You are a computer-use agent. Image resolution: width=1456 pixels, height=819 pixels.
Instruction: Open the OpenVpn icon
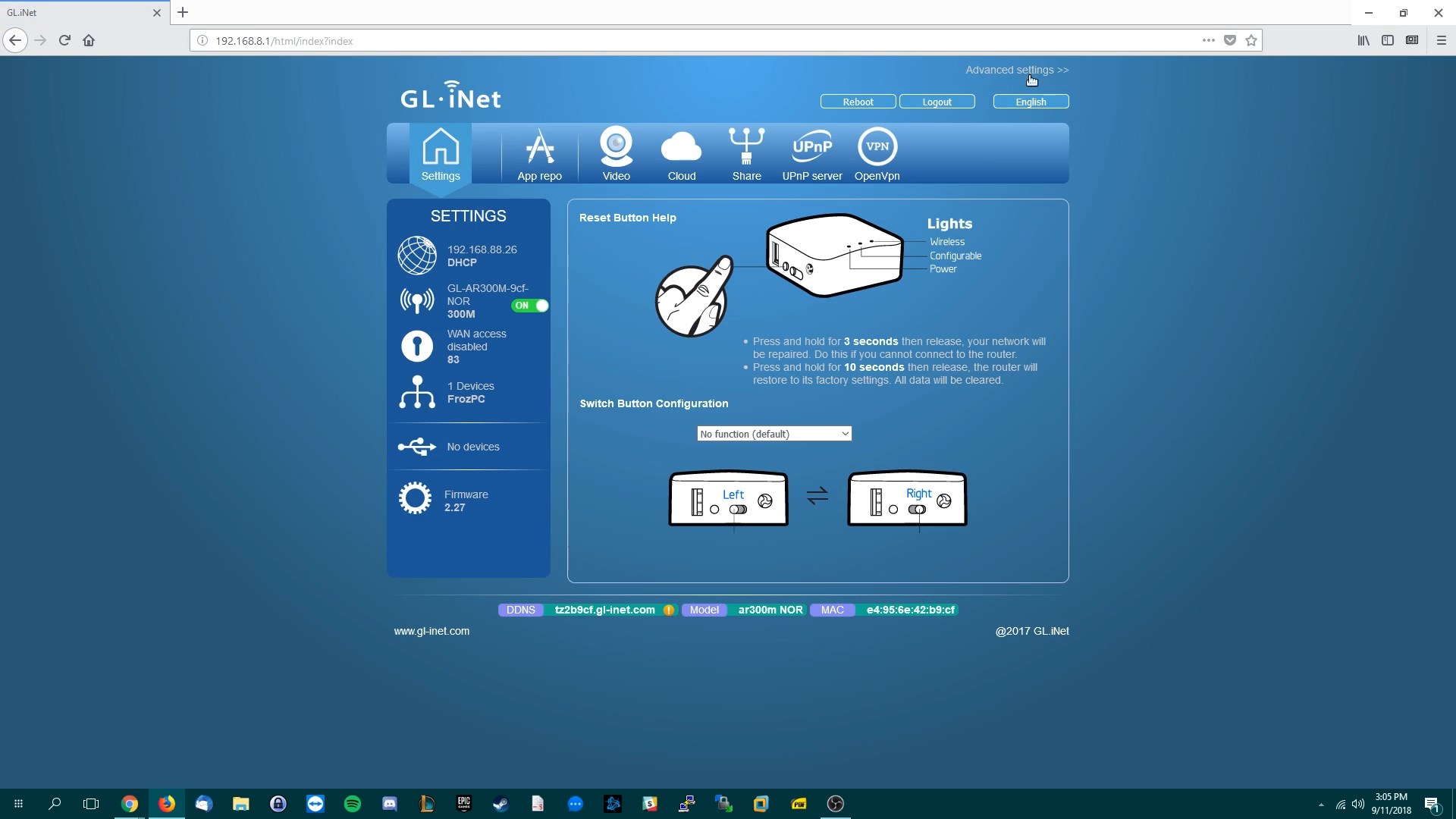point(877,148)
